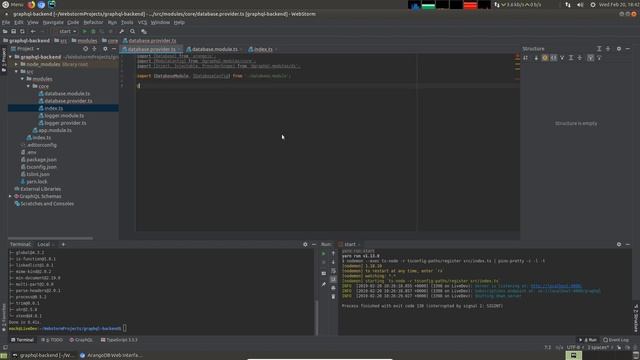Toggle Sort Alphabetically in Structure panel
Screen dimensions: 640x360
tap(536, 58)
